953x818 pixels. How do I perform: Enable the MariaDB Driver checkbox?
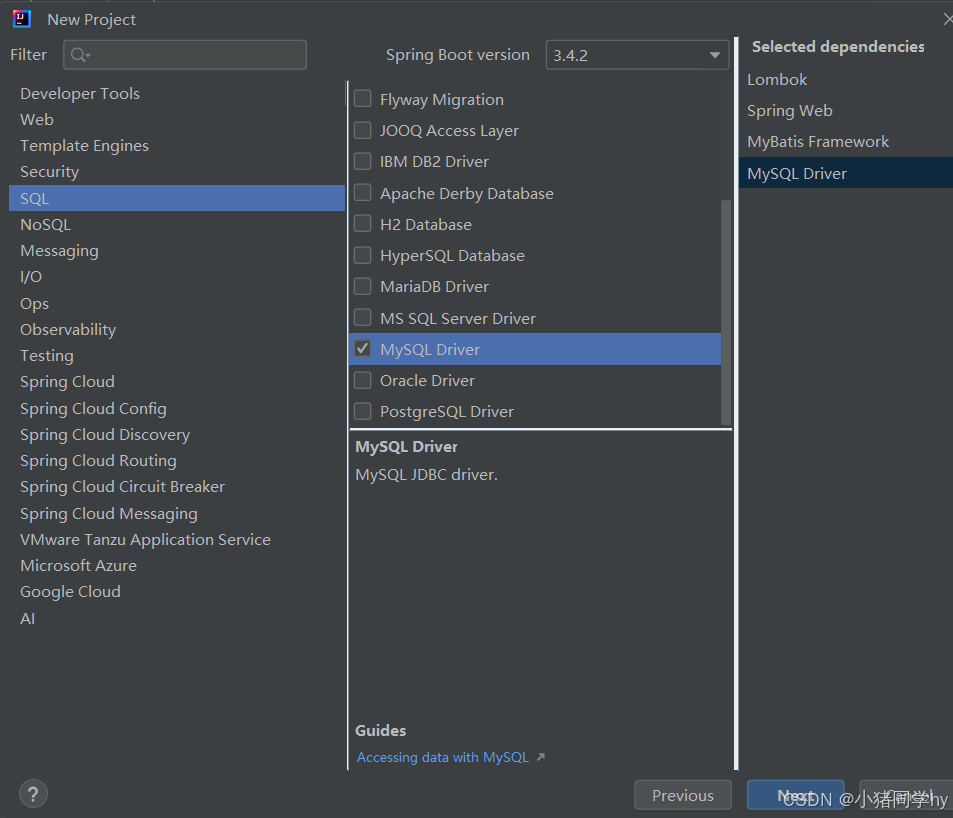[x=362, y=286]
